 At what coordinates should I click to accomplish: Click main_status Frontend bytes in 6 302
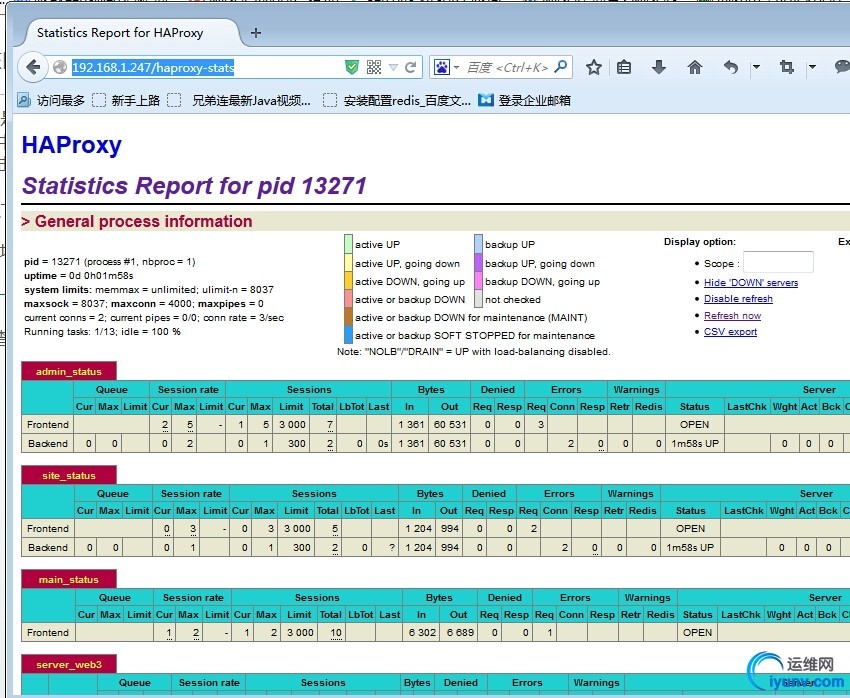[422, 632]
